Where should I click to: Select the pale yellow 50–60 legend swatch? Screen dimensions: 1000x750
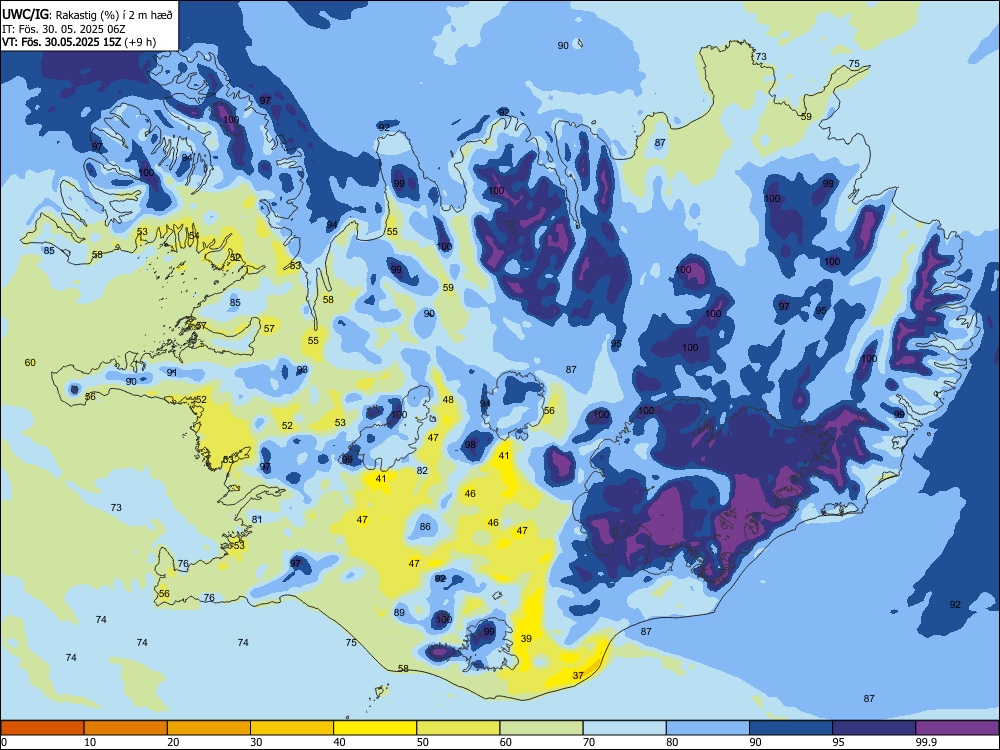(458, 728)
